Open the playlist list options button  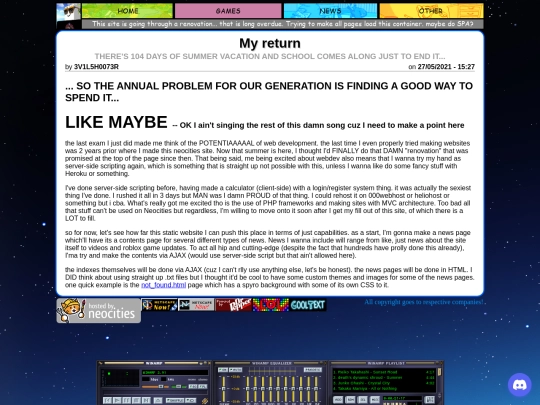[x=429, y=400]
